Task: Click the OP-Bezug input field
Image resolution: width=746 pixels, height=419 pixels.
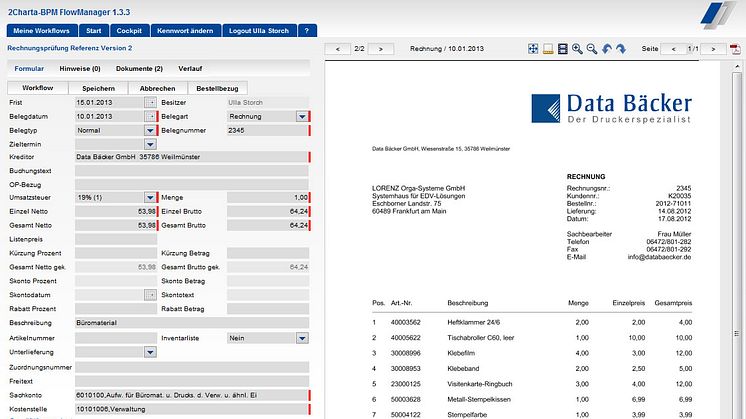Action: coord(192,185)
